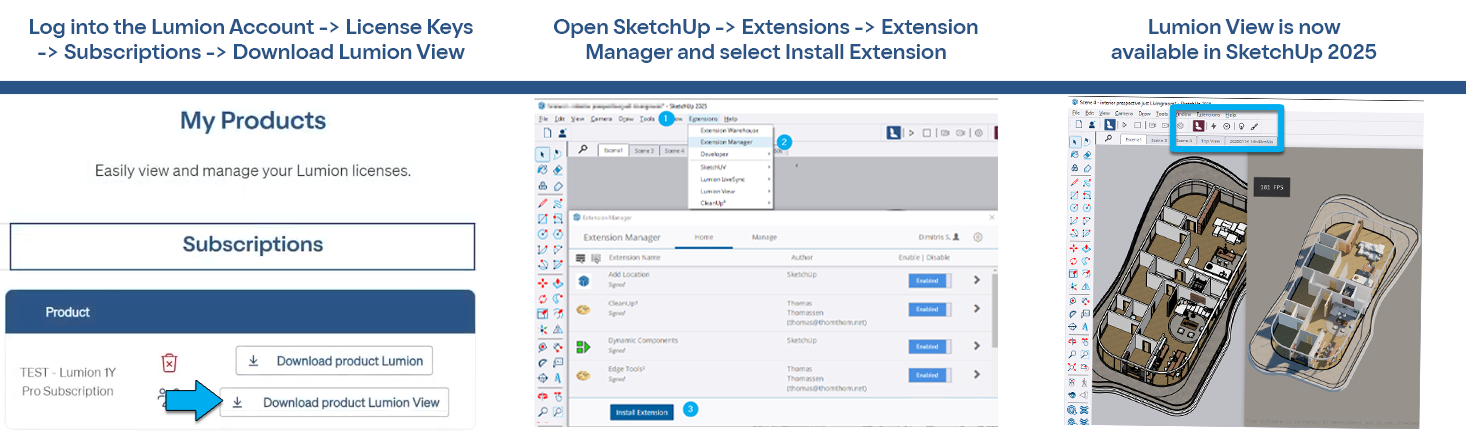Expand the Edge Tools² details chevron
Image resolution: width=1466 pixels, height=433 pixels.
click(x=977, y=376)
